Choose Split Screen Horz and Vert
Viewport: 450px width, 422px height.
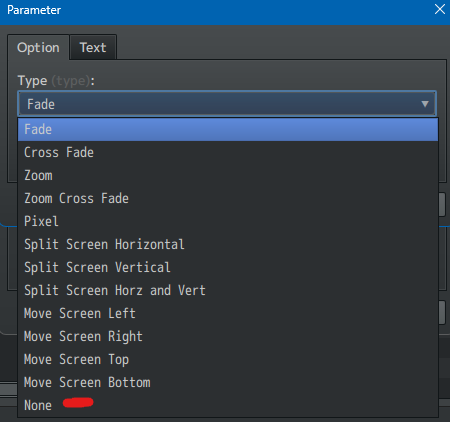point(228,290)
